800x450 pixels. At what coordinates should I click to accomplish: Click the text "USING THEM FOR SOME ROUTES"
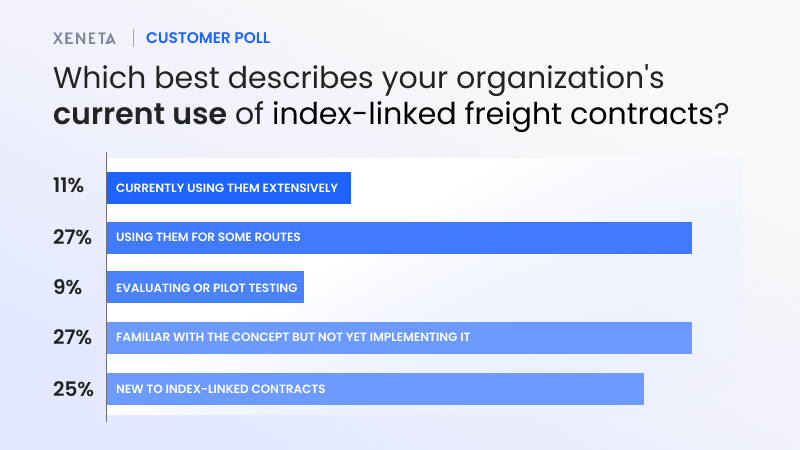[209, 238]
